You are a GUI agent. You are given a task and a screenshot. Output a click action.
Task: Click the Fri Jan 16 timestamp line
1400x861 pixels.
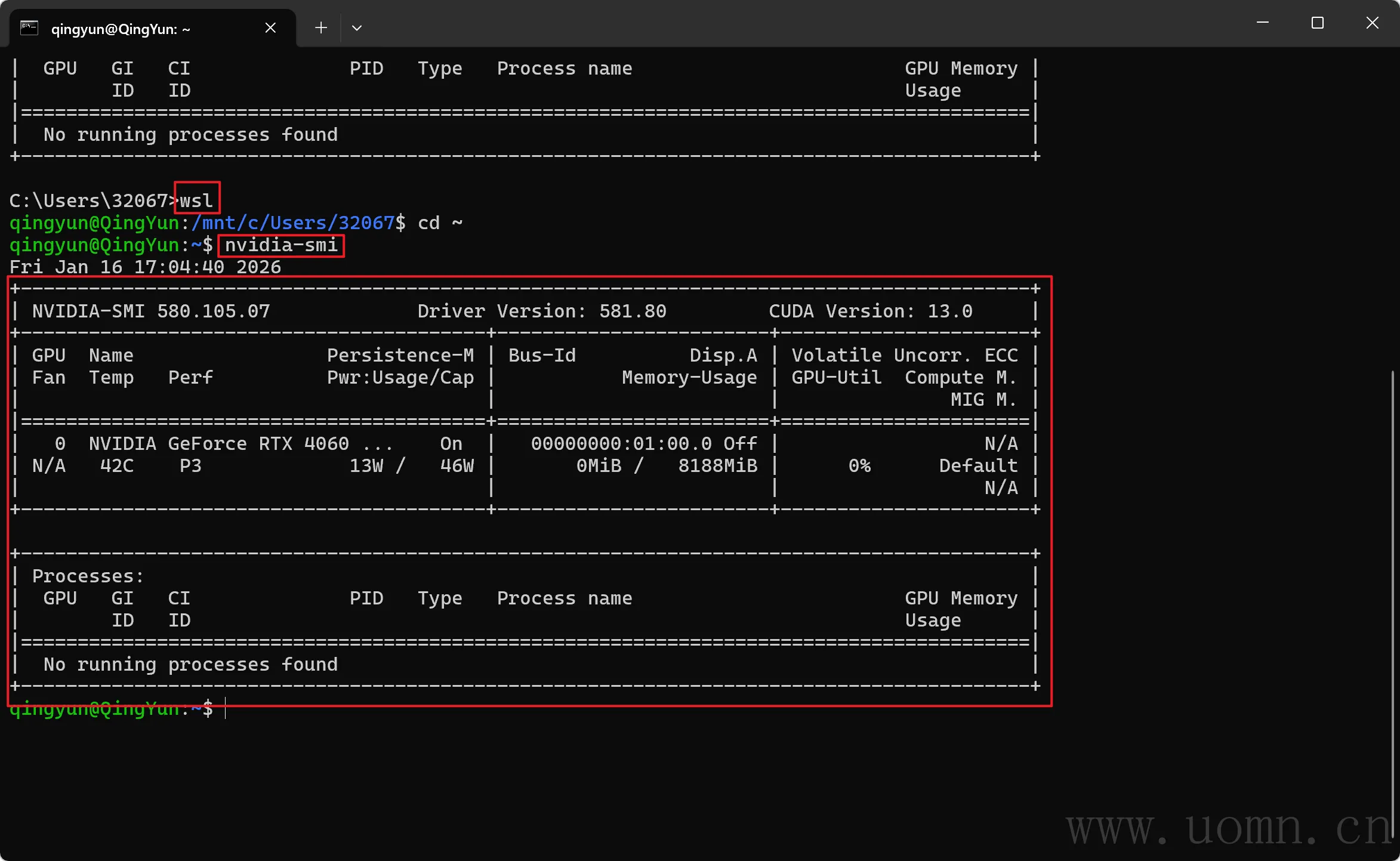pyautogui.click(x=145, y=267)
